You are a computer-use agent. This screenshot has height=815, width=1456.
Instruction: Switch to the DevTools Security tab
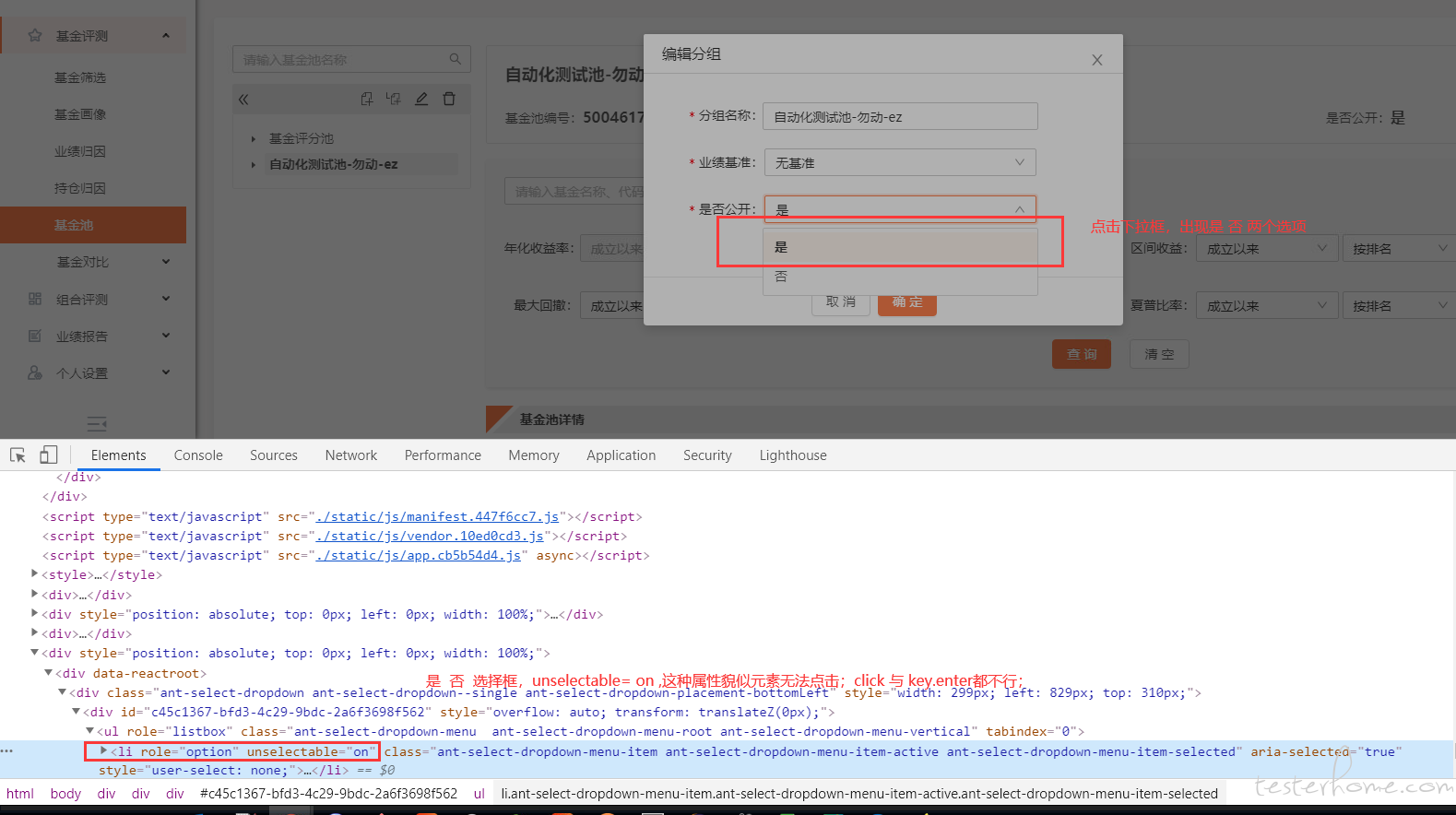[x=707, y=455]
